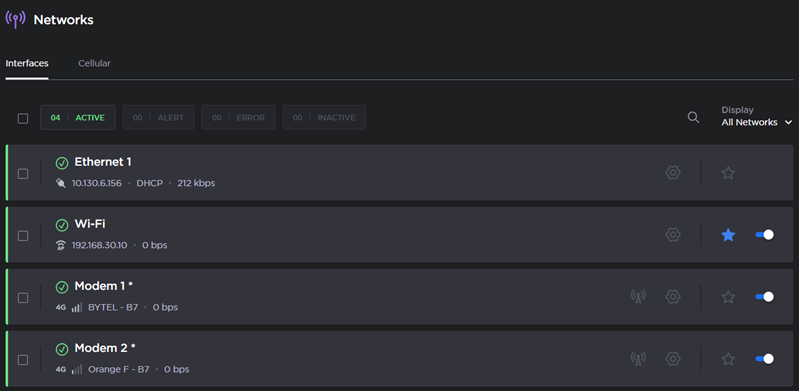This screenshot has height=391, width=800.
Task: Click the BYTEL - B7 carrier text
Action: (x=113, y=308)
